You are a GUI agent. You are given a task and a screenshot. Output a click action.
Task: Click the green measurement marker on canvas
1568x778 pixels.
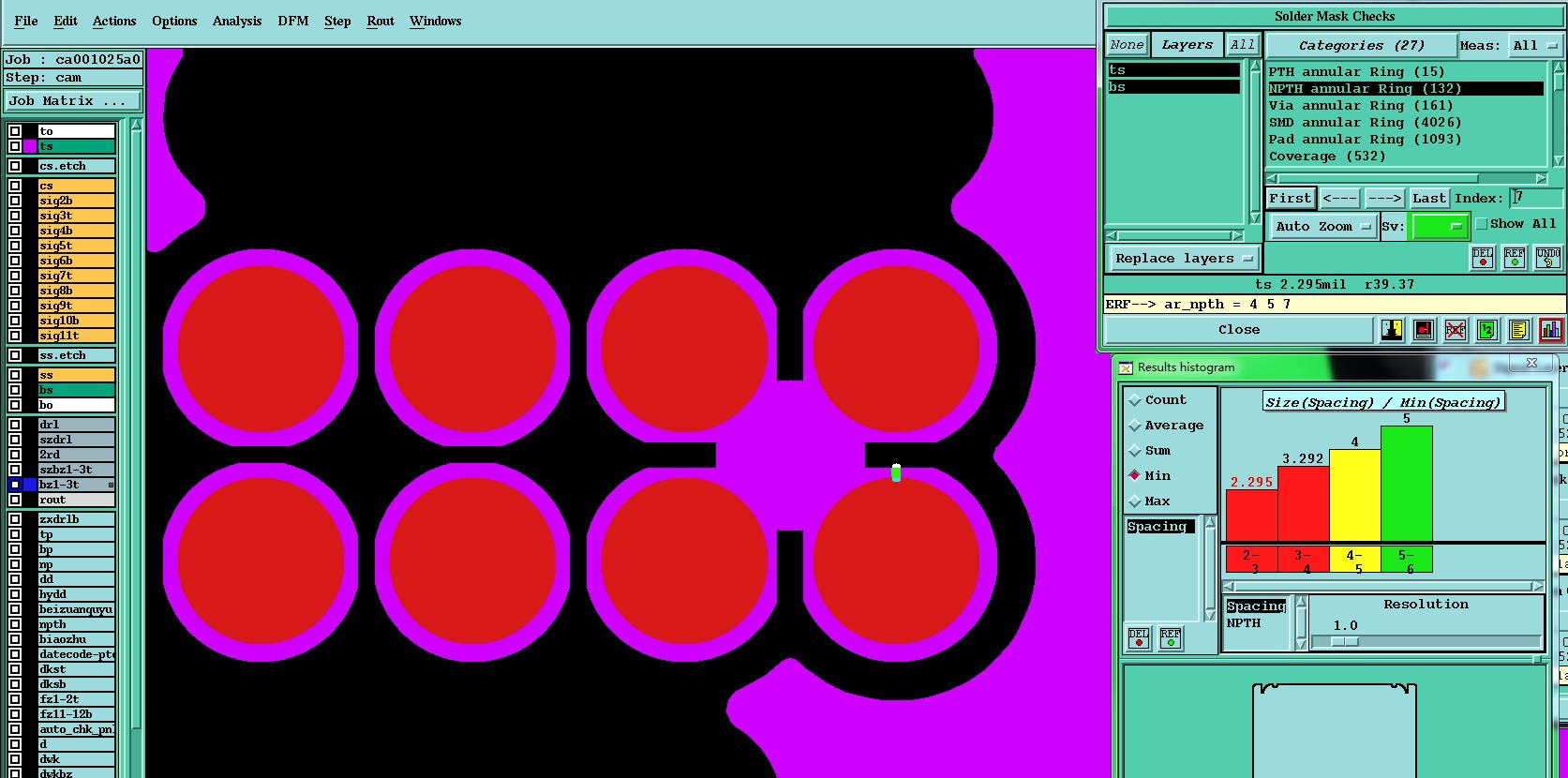click(x=896, y=473)
